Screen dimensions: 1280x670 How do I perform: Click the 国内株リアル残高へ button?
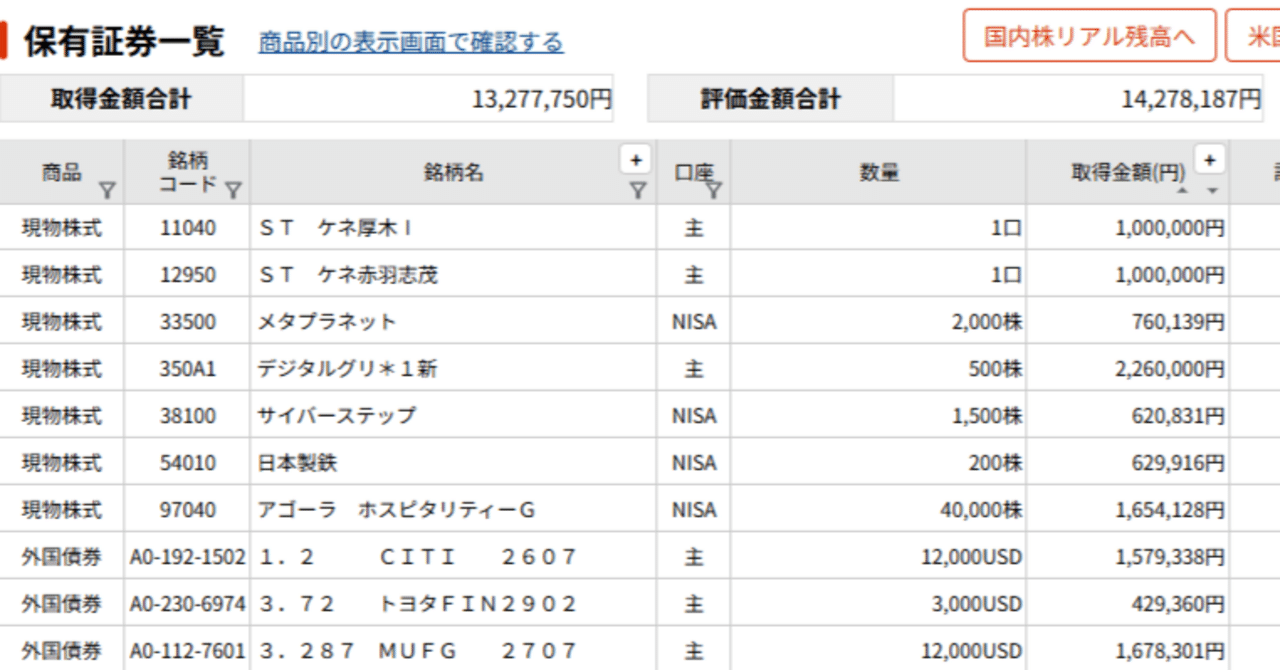click(x=1087, y=36)
